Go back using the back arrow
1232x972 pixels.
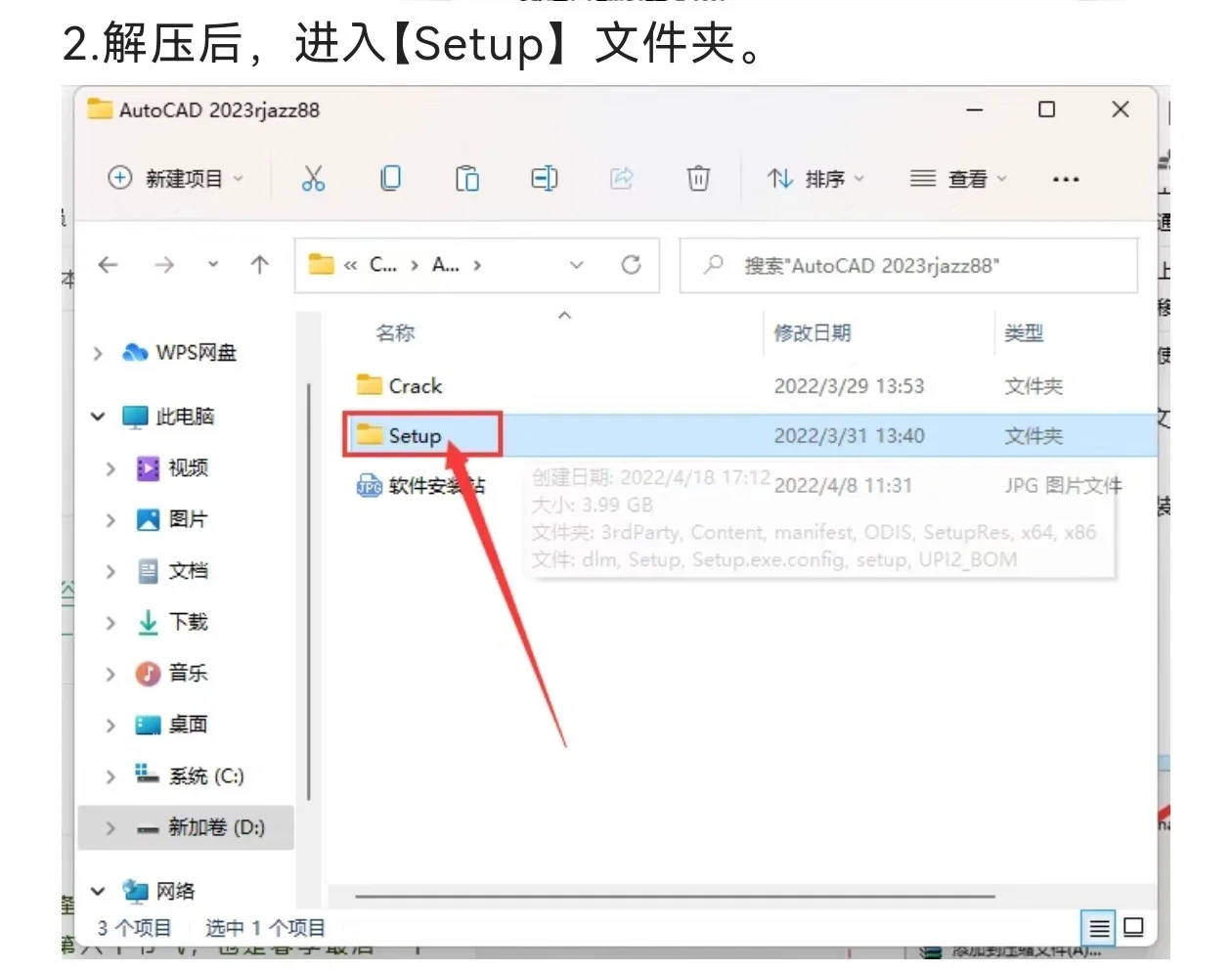point(108,264)
